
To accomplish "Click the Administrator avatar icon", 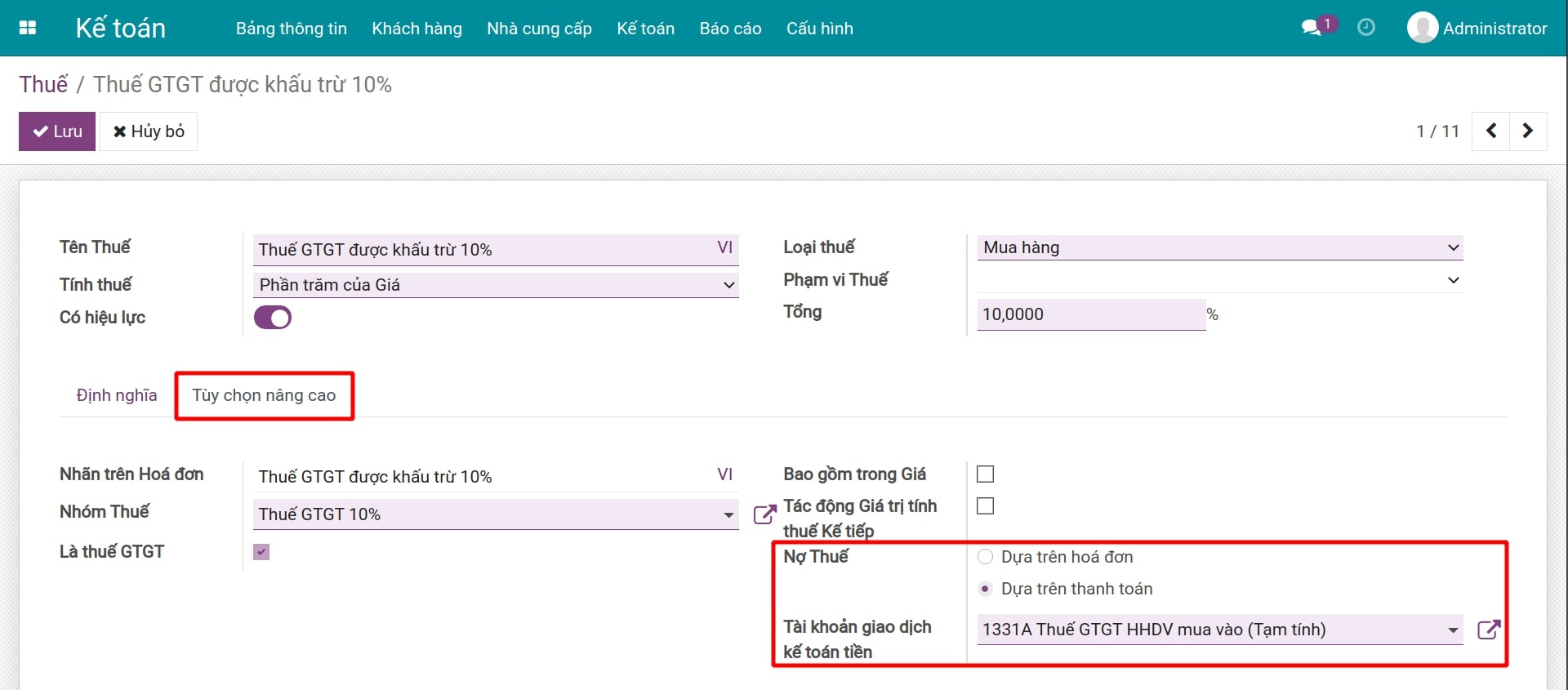I will pyautogui.click(x=1422, y=28).
